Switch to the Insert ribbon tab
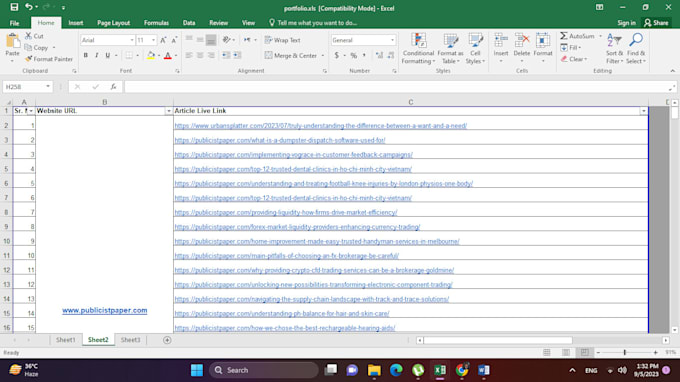The height and width of the screenshot is (382, 680). click(75, 23)
